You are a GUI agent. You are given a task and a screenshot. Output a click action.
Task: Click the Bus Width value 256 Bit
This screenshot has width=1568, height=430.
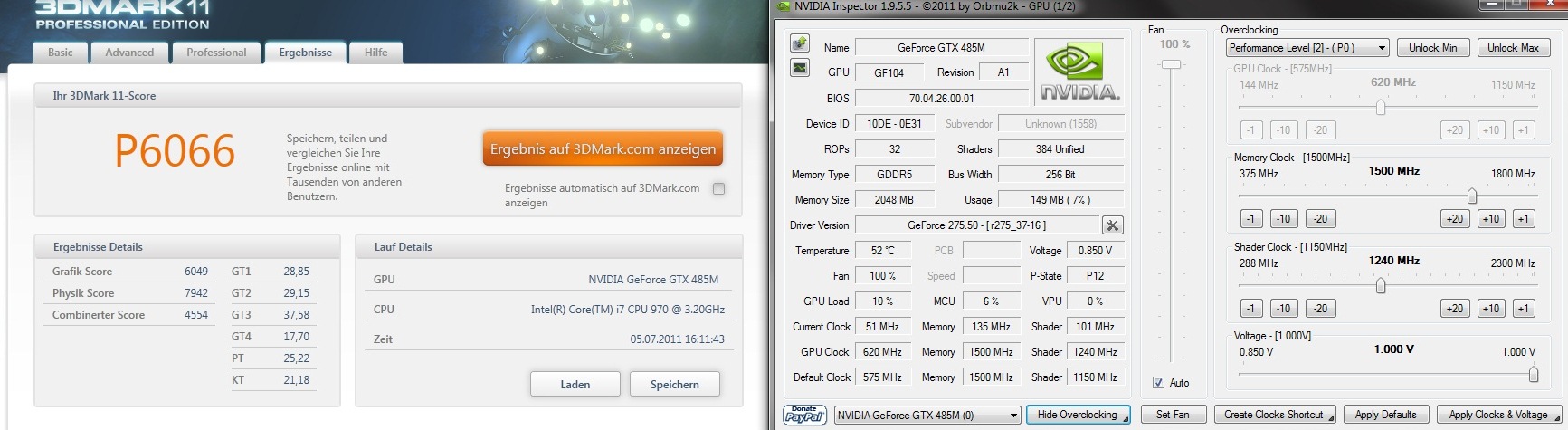(x=1060, y=175)
